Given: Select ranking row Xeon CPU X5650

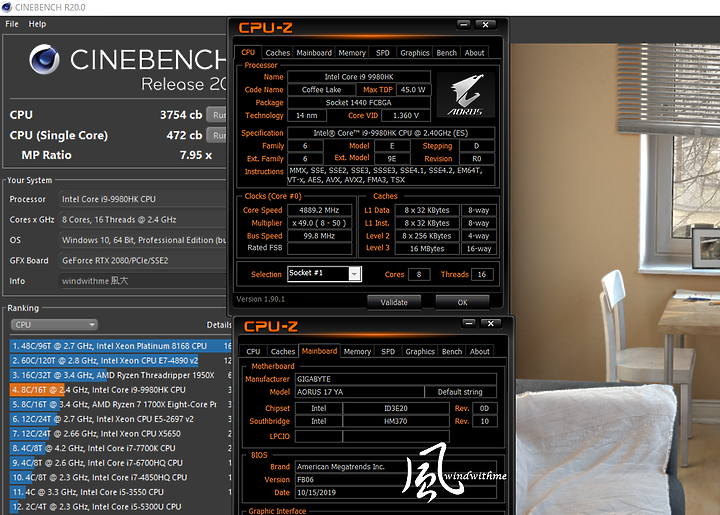Looking at the screenshot, I should click(x=120, y=433).
